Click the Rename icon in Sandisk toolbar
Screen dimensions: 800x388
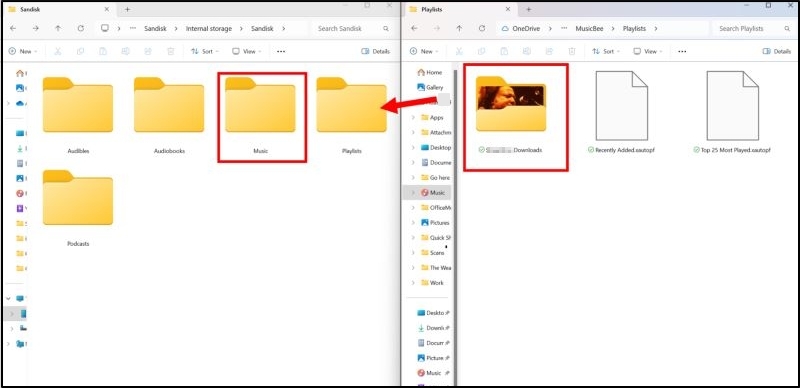pos(126,52)
